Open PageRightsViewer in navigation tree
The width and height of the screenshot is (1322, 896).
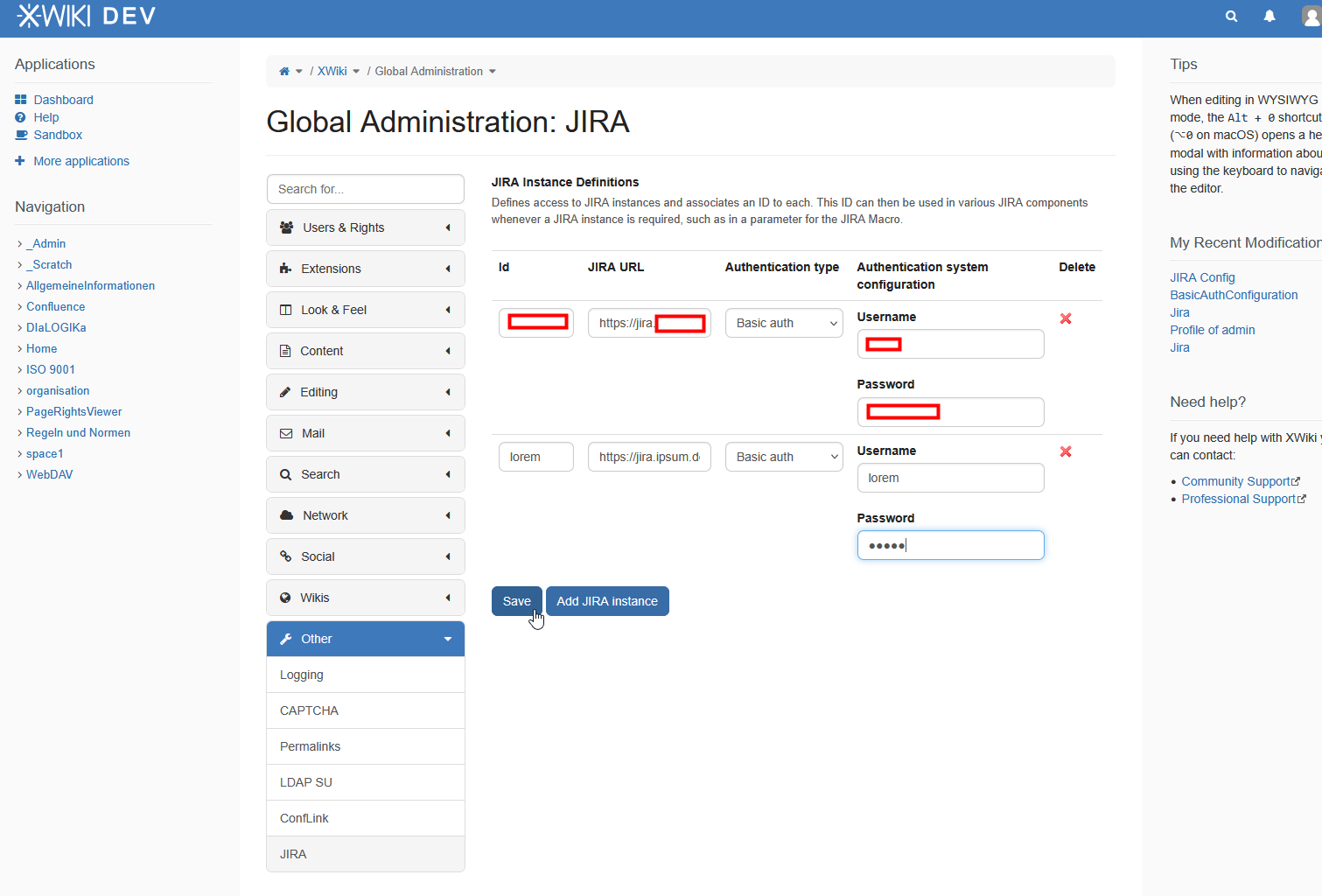[74, 411]
